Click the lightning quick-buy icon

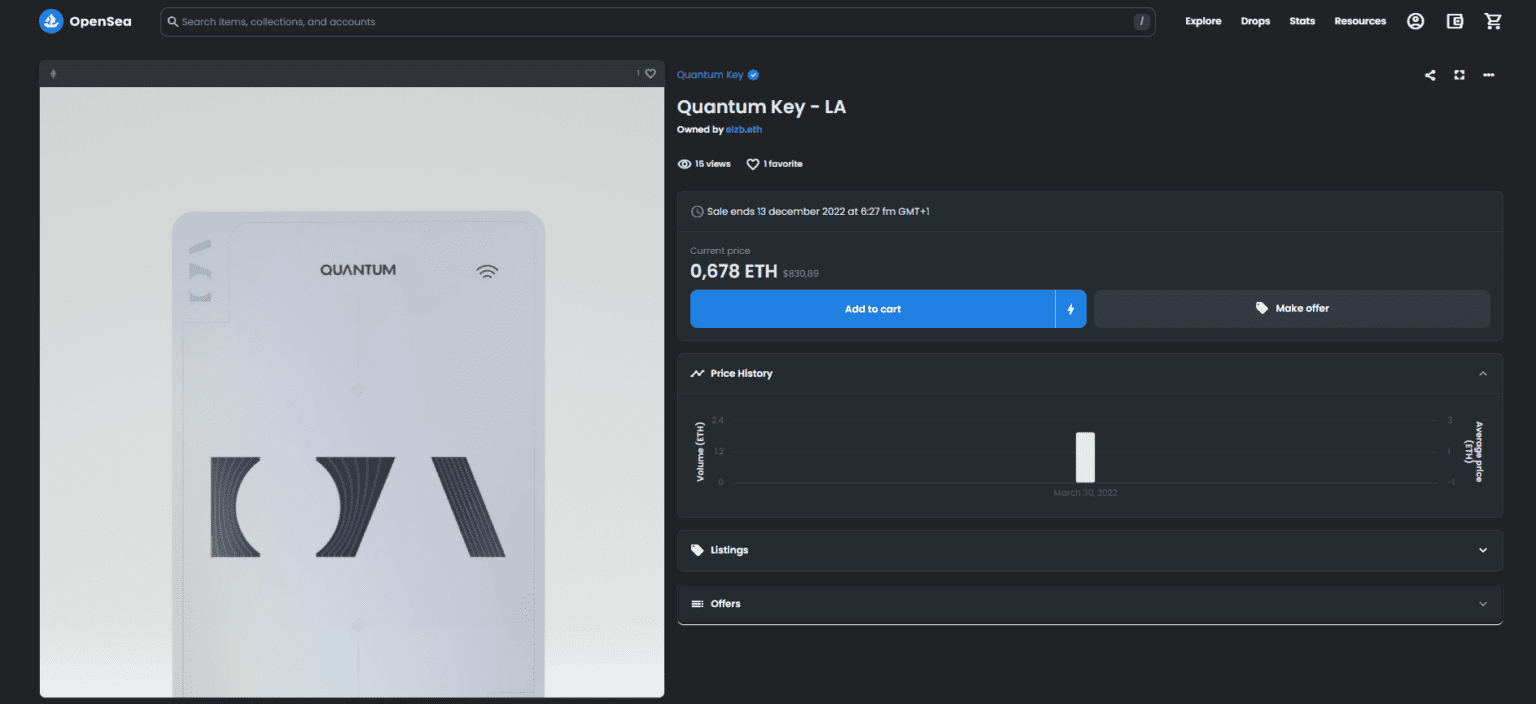(1070, 308)
